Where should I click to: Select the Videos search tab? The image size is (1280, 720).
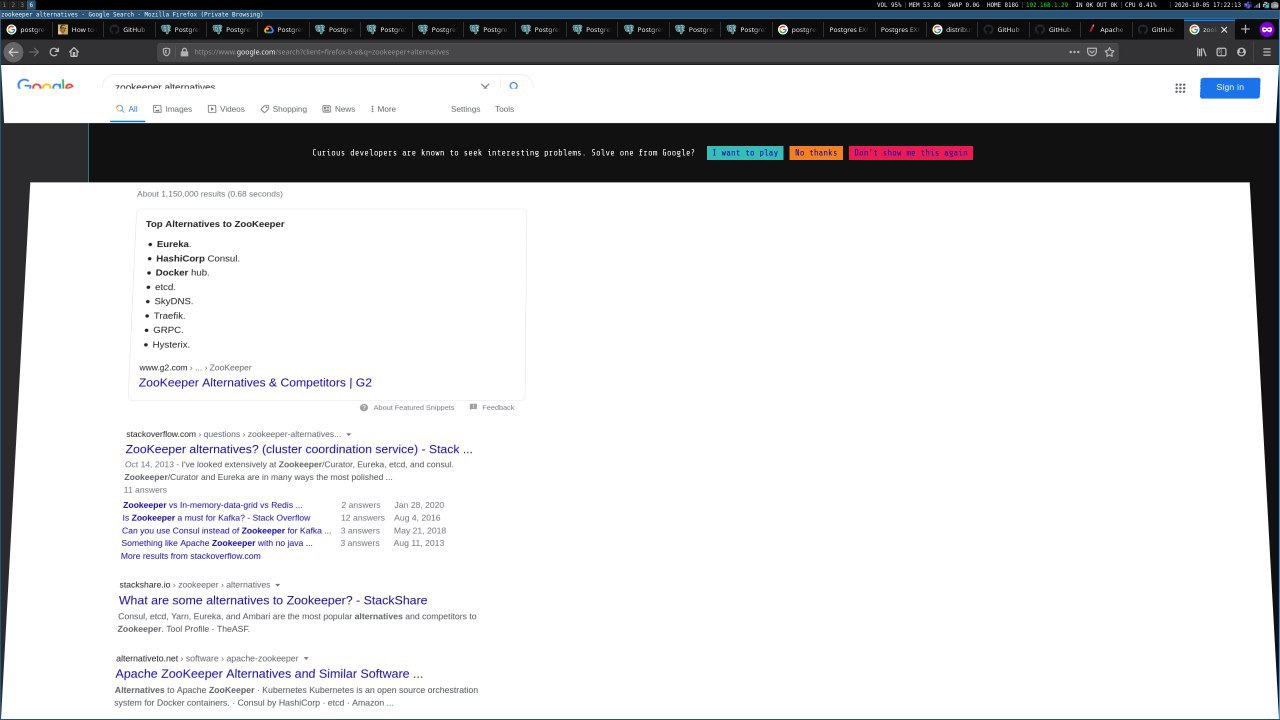[x=226, y=109]
